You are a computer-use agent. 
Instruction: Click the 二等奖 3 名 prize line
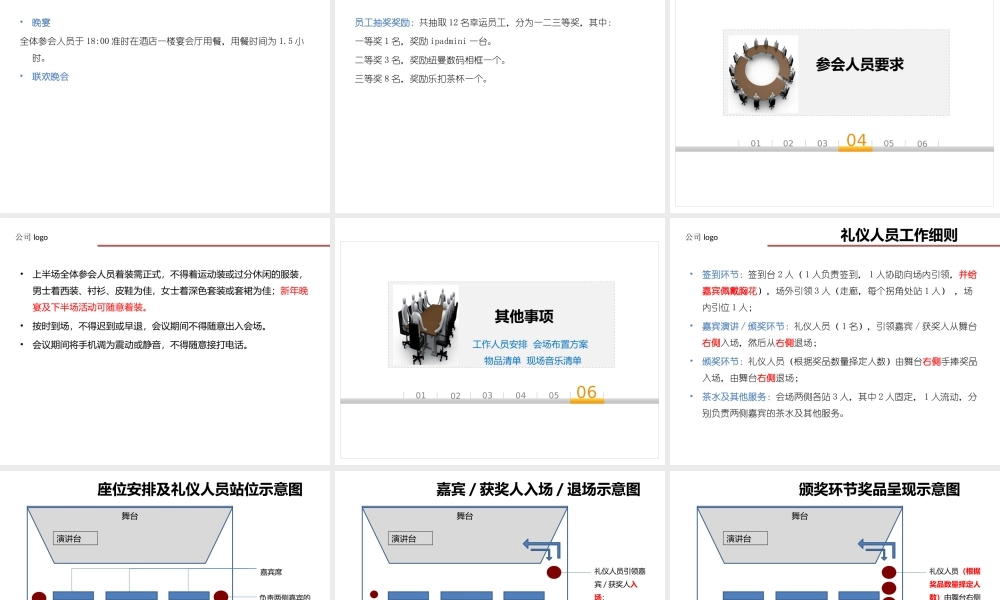tap(431, 61)
